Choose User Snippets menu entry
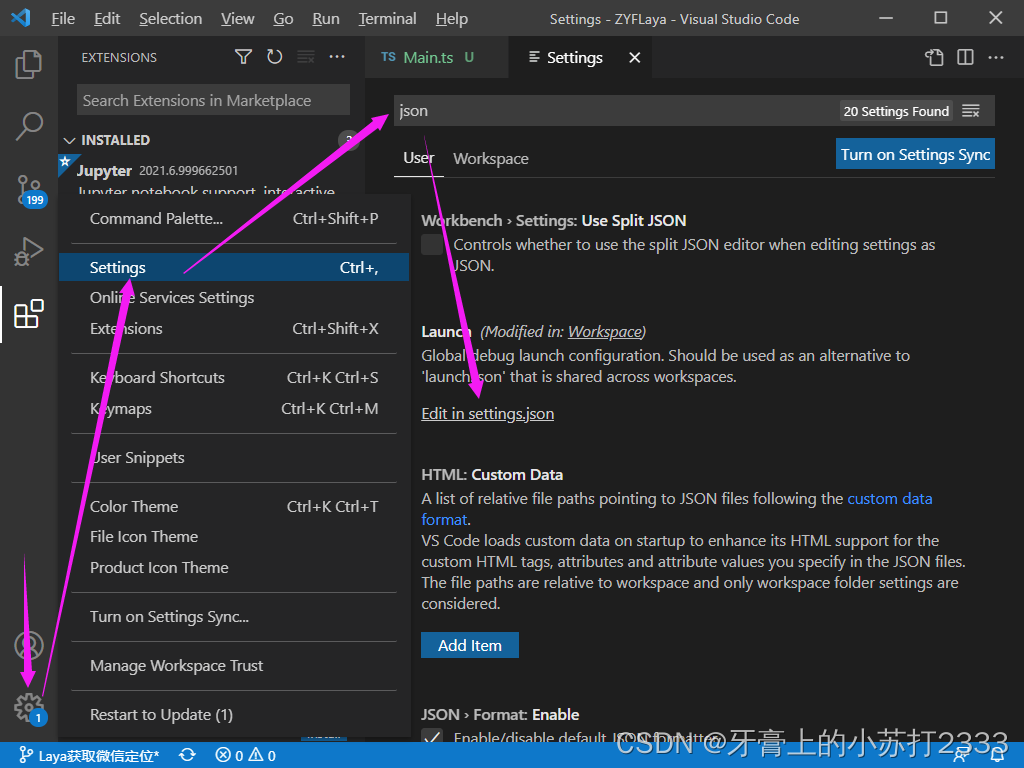The height and width of the screenshot is (768, 1024). point(234,458)
